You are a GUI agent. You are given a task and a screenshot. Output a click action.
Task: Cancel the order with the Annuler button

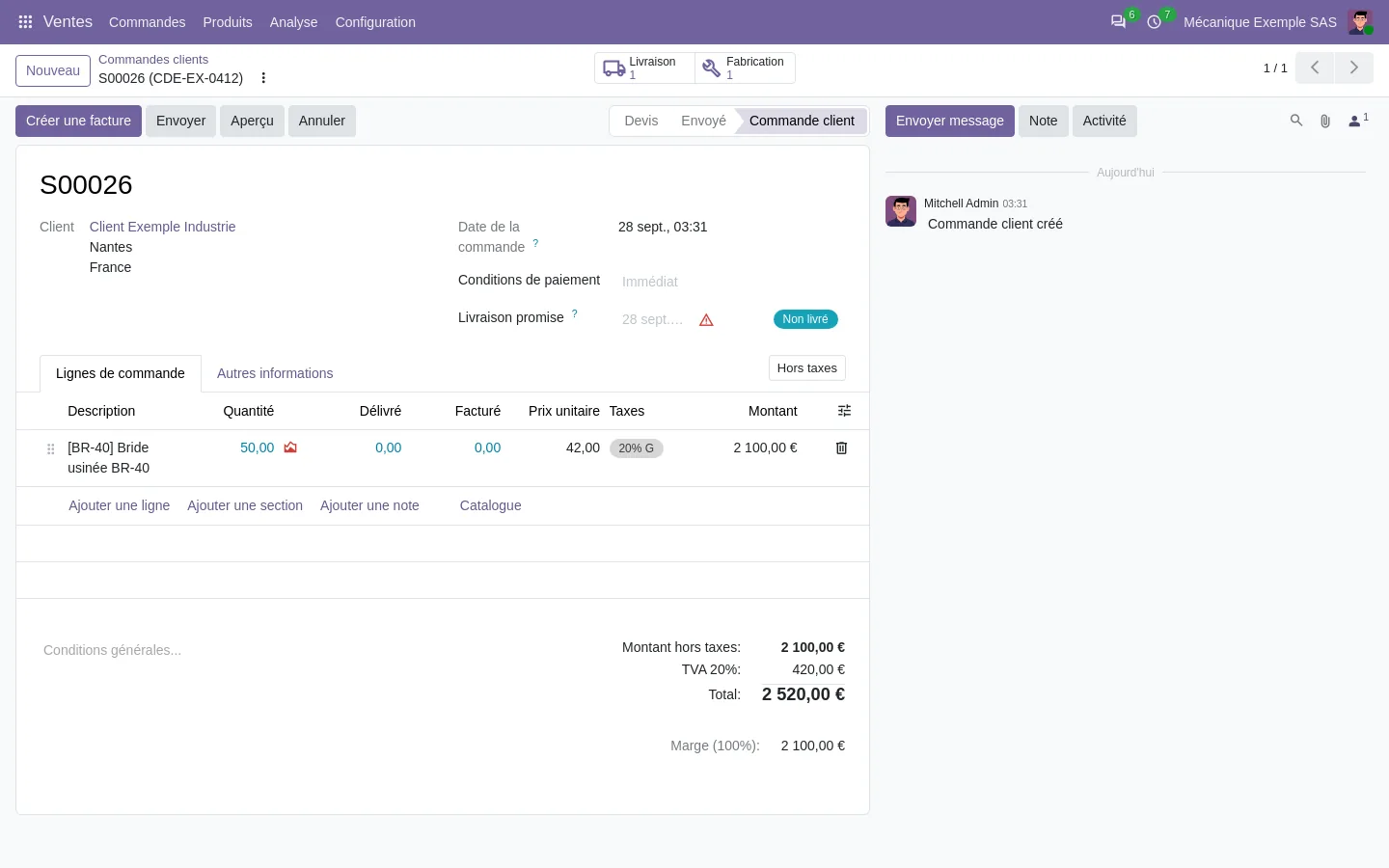322,121
